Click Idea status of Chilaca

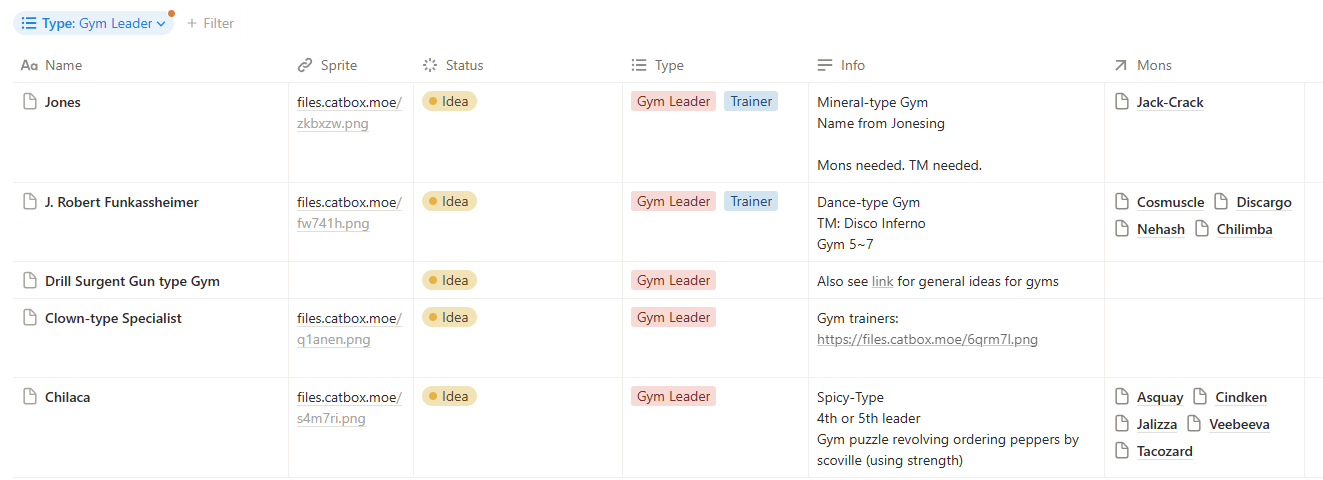[x=449, y=396]
